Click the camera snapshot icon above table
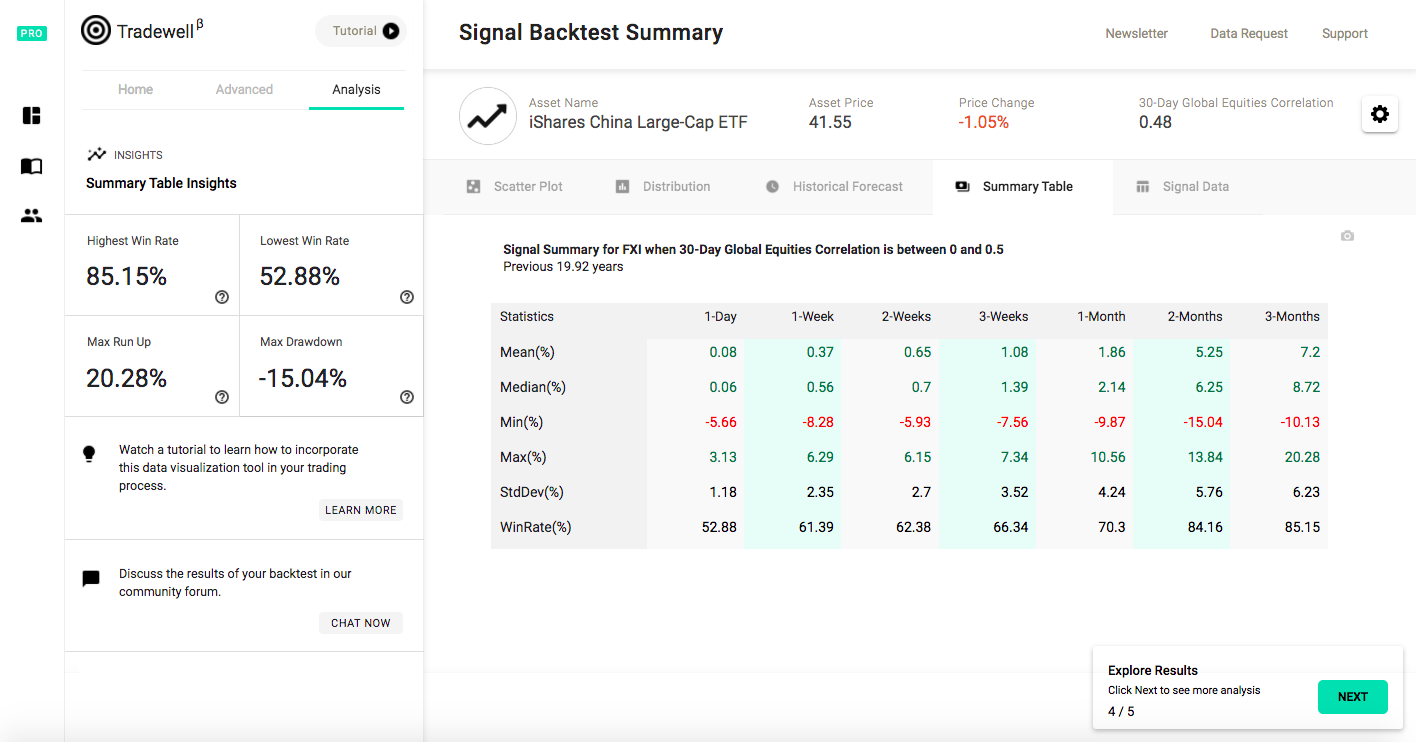Image resolution: width=1416 pixels, height=742 pixels. [1347, 236]
